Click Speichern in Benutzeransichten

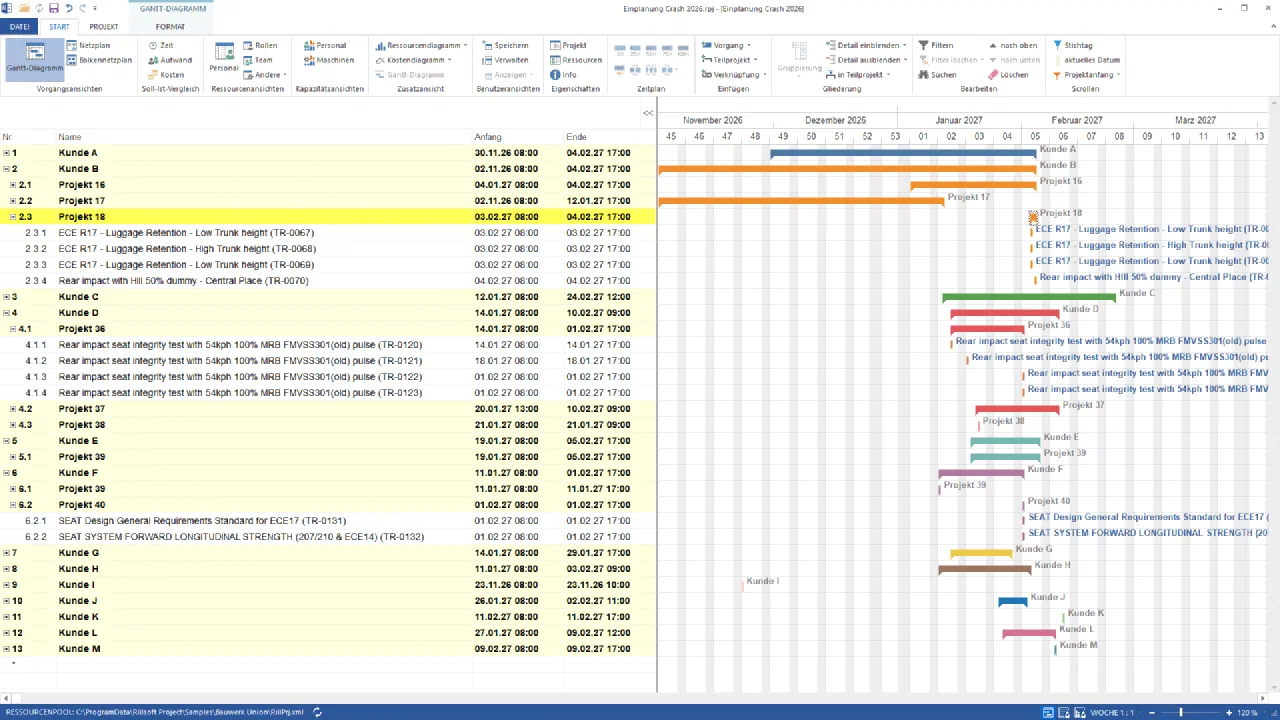pyautogui.click(x=505, y=45)
